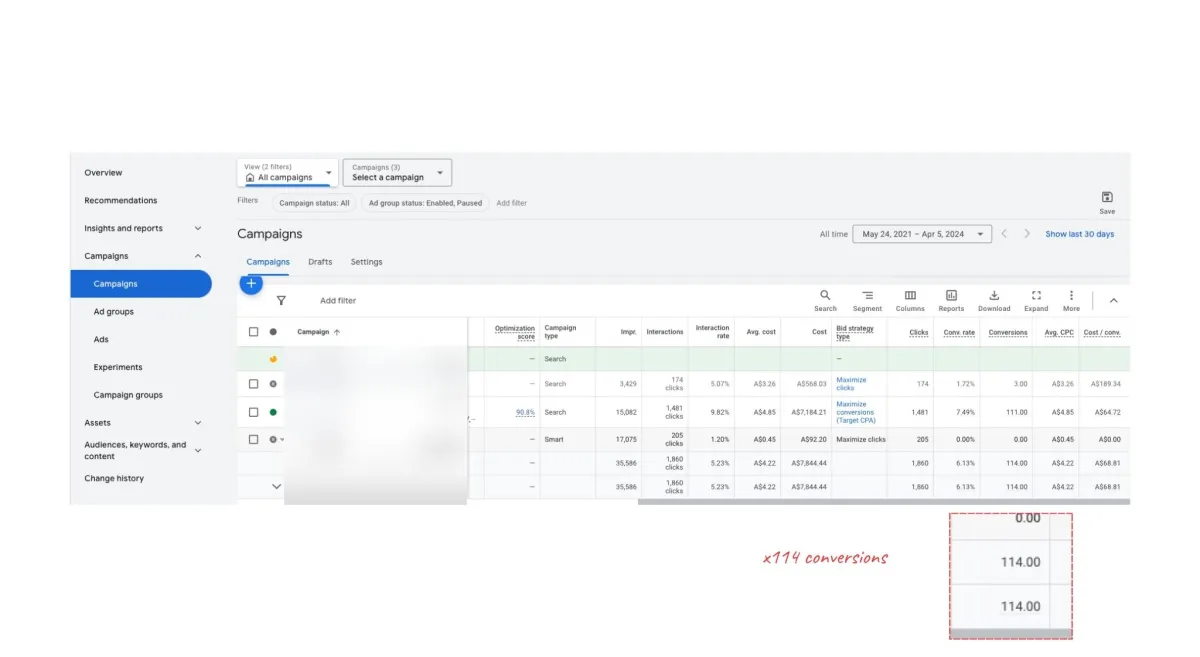Click the A$7,184.21 cost cell
The height and width of the screenshot is (657, 1200).
point(808,412)
